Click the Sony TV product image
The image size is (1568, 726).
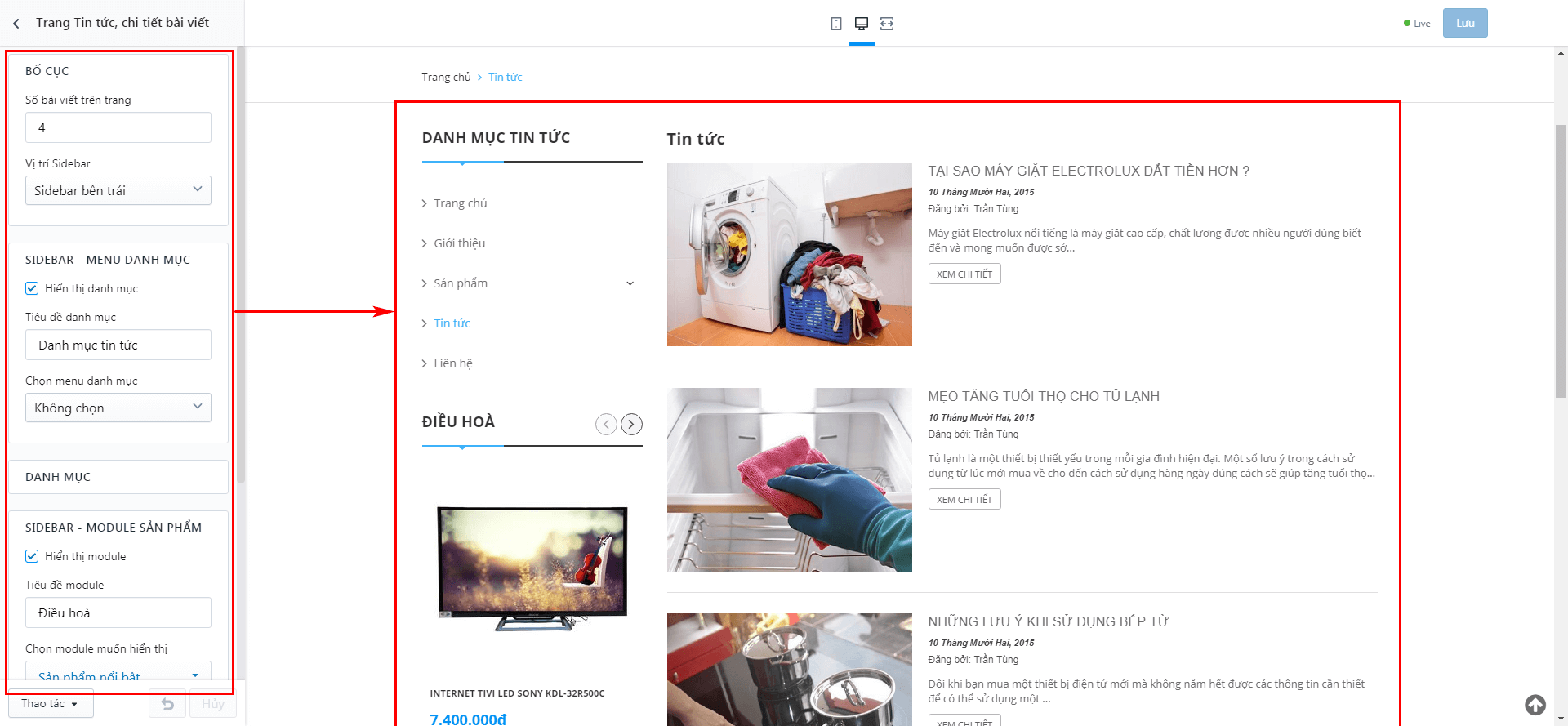coord(532,569)
